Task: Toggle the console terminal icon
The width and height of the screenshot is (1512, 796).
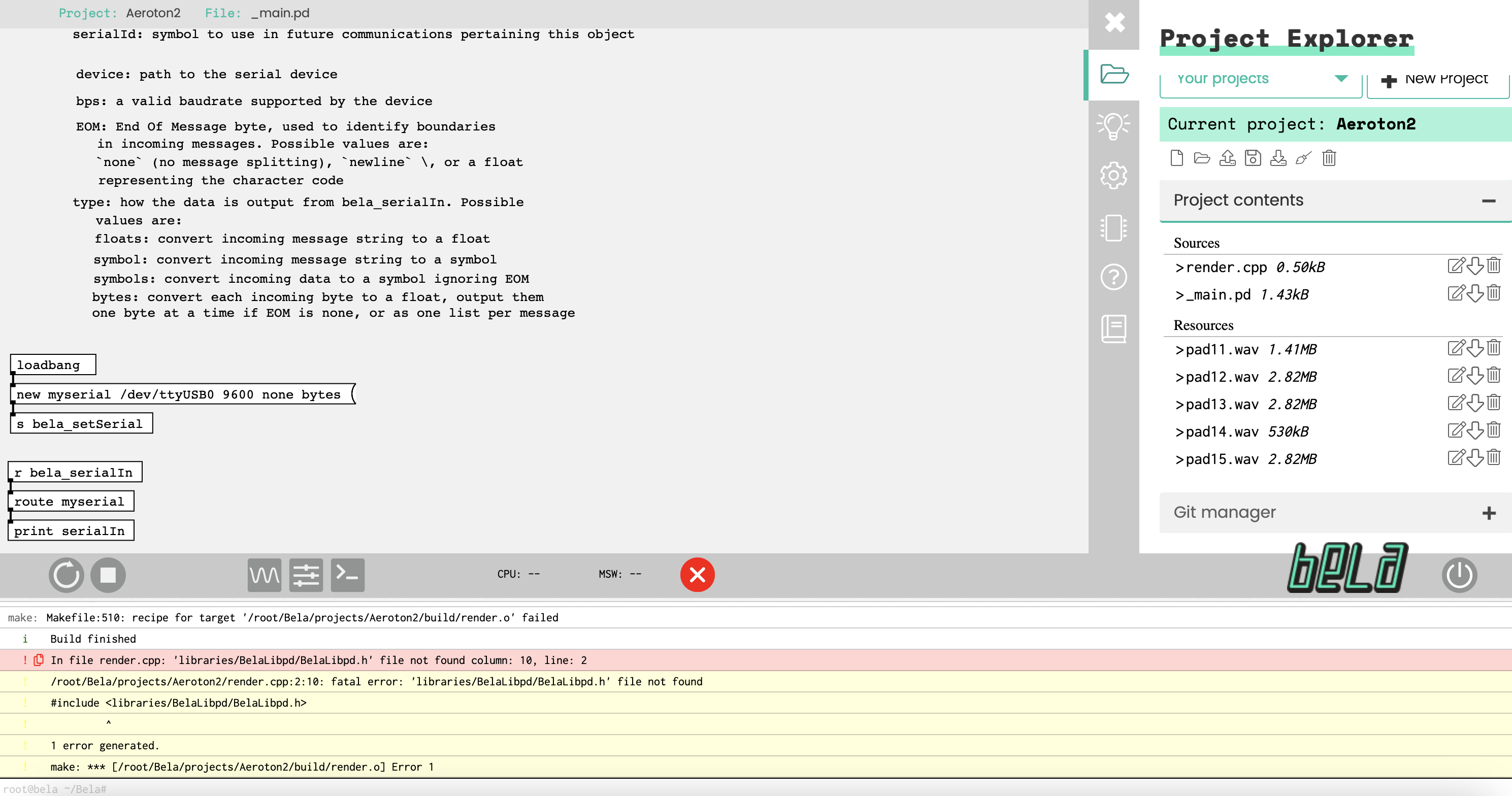Action: [x=347, y=575]
